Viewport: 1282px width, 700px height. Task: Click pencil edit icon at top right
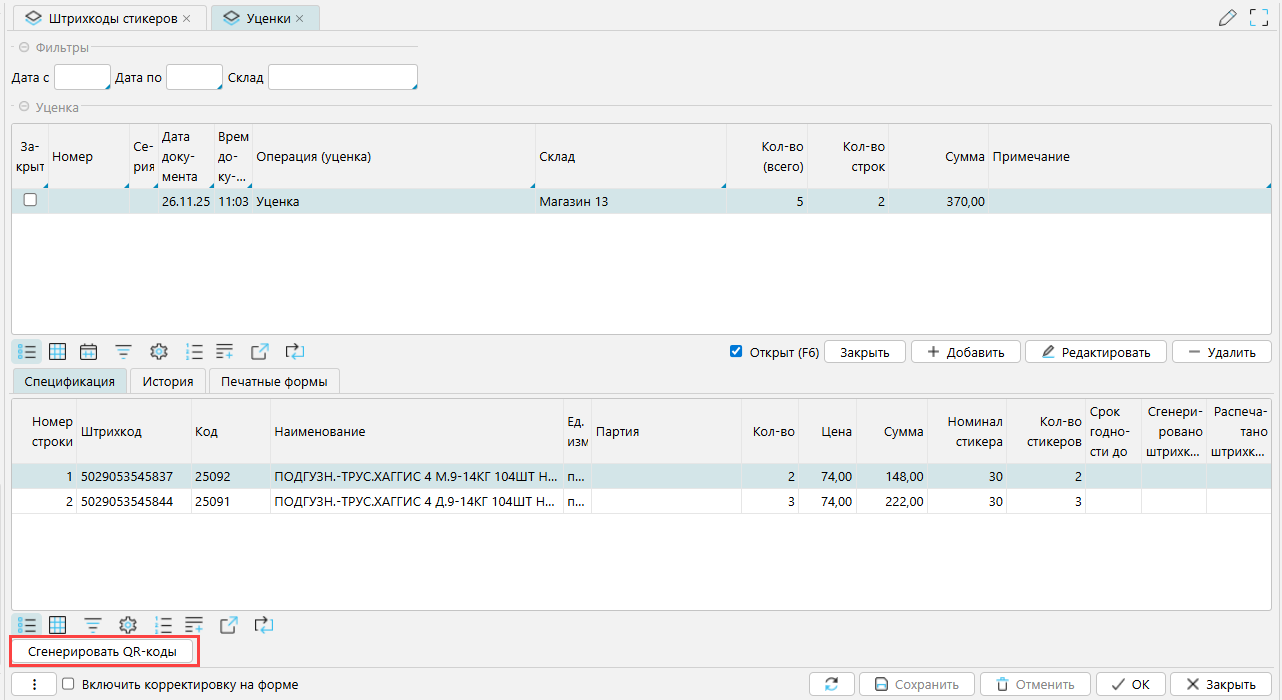[1228, 17]
